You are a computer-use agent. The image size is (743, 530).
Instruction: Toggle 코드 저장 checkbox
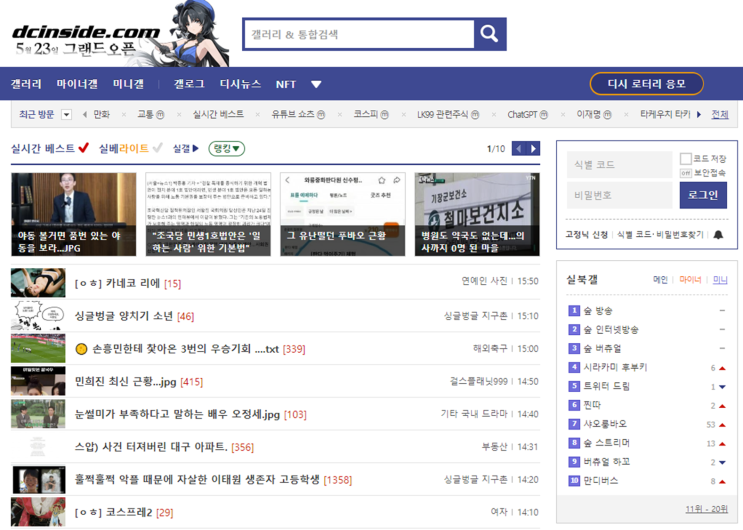click(x=686, y=158)
